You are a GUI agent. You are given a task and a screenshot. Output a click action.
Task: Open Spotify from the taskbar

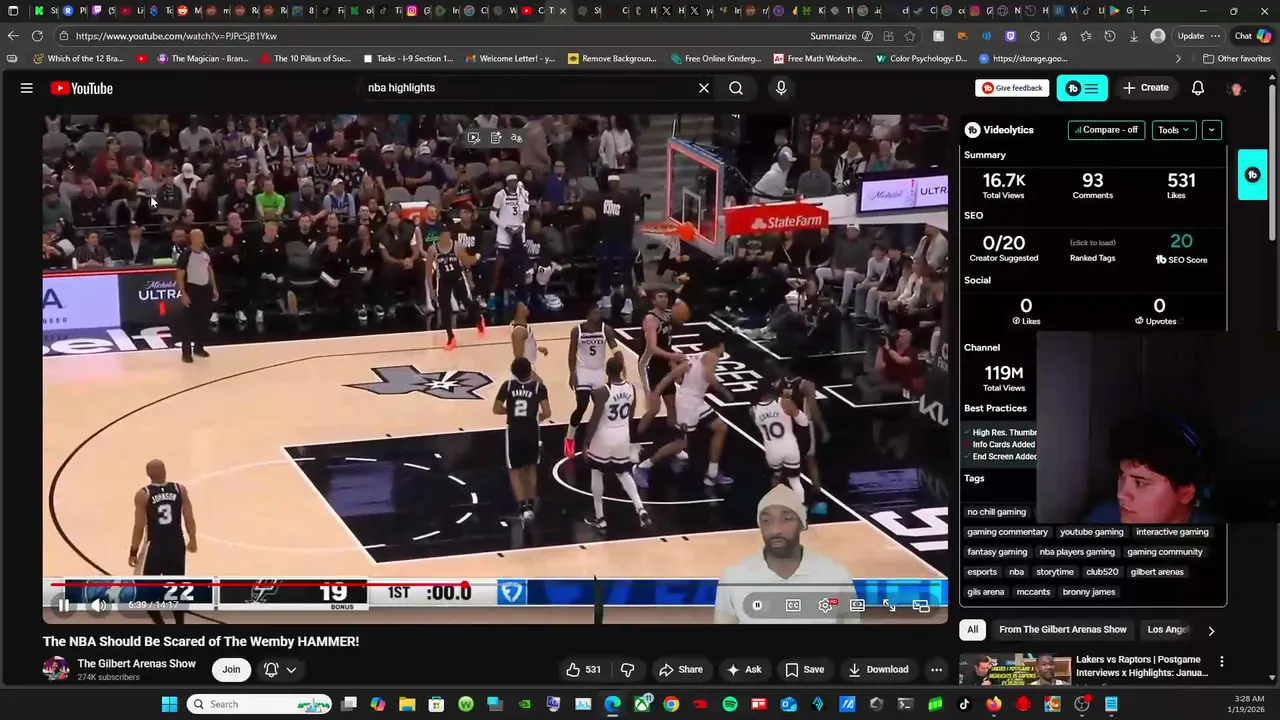pos(730,704)
